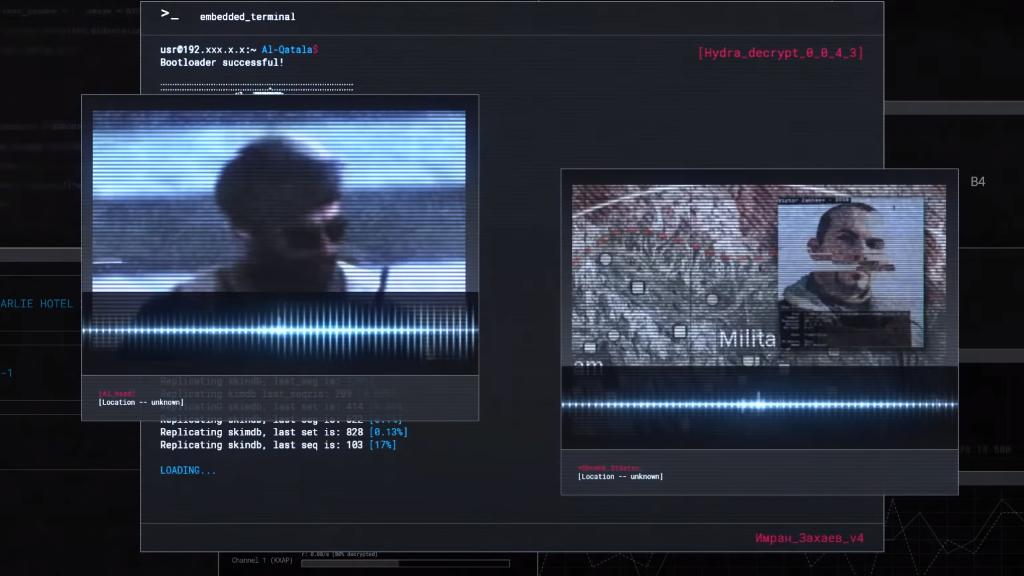Click the Channel 1 decryption progress bar
Image resolution: width=1024 pixels, height=576 pixels.
[405, 564]
